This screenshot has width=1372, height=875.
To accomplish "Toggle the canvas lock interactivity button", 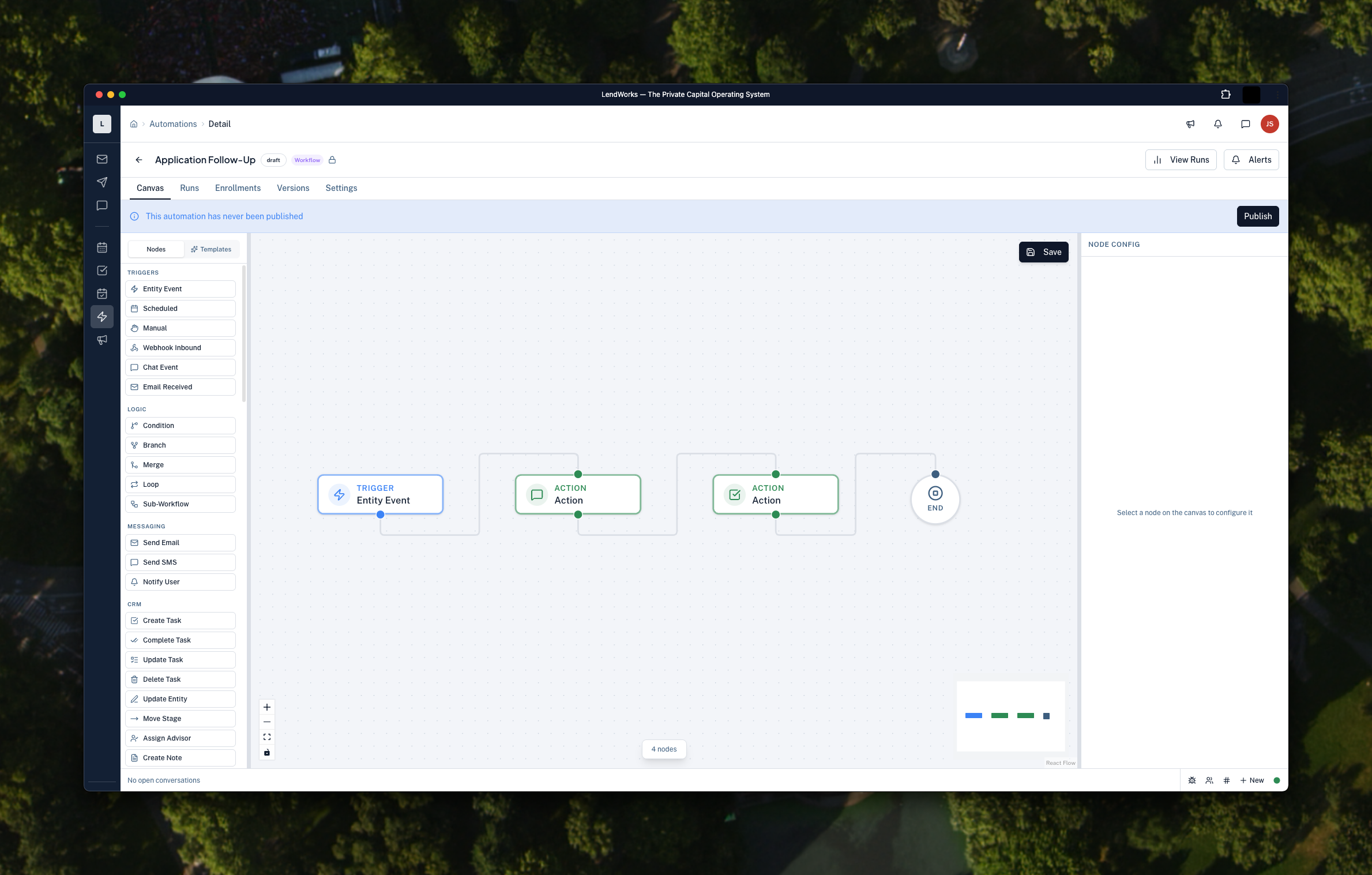I will [x=267, y=752].
